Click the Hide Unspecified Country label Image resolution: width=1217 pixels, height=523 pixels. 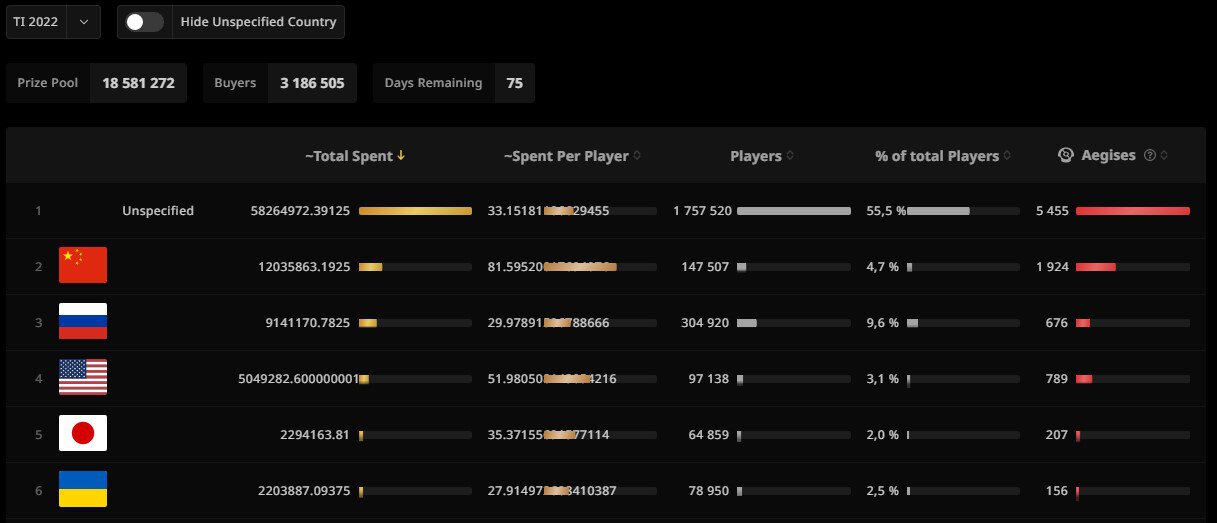(x=258, y=22)
